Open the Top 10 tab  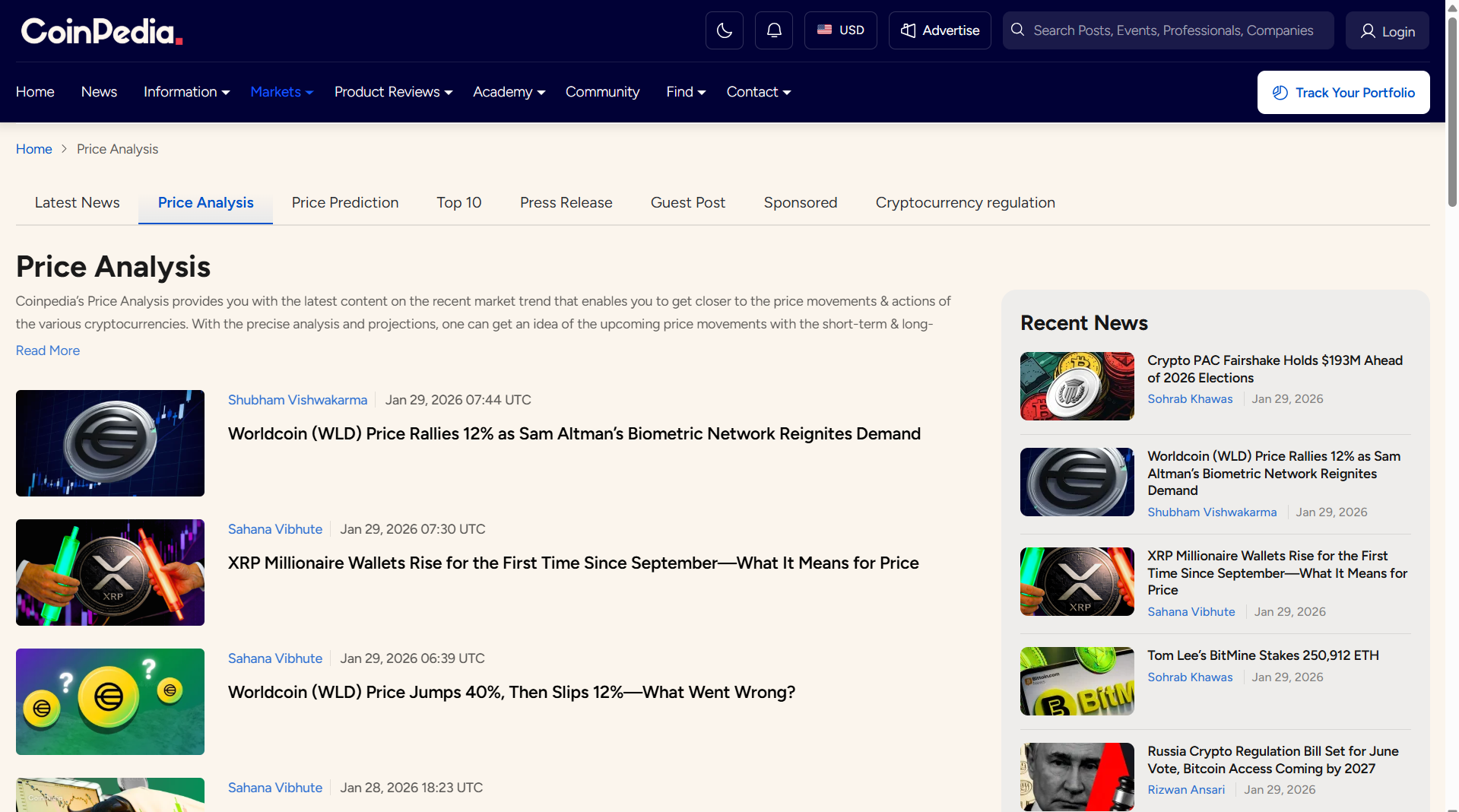459,203
